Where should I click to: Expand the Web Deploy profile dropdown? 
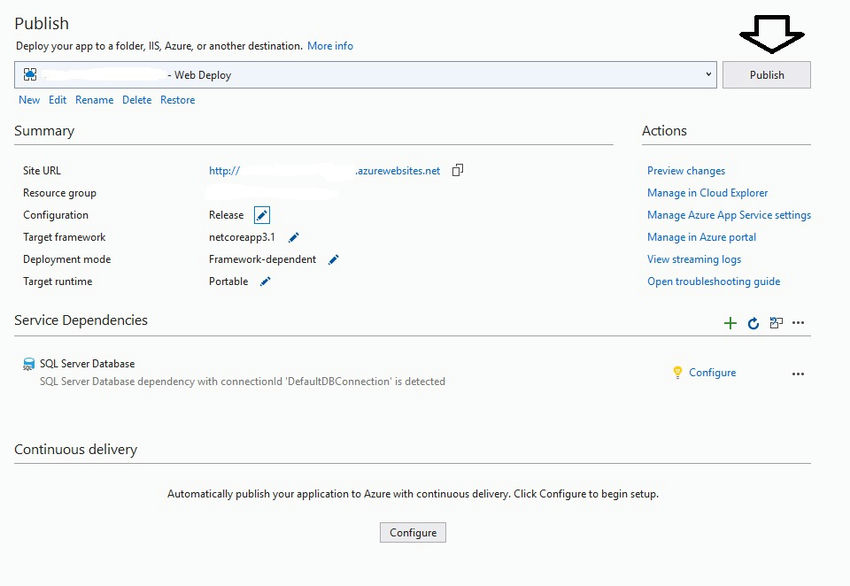(709, 74)
